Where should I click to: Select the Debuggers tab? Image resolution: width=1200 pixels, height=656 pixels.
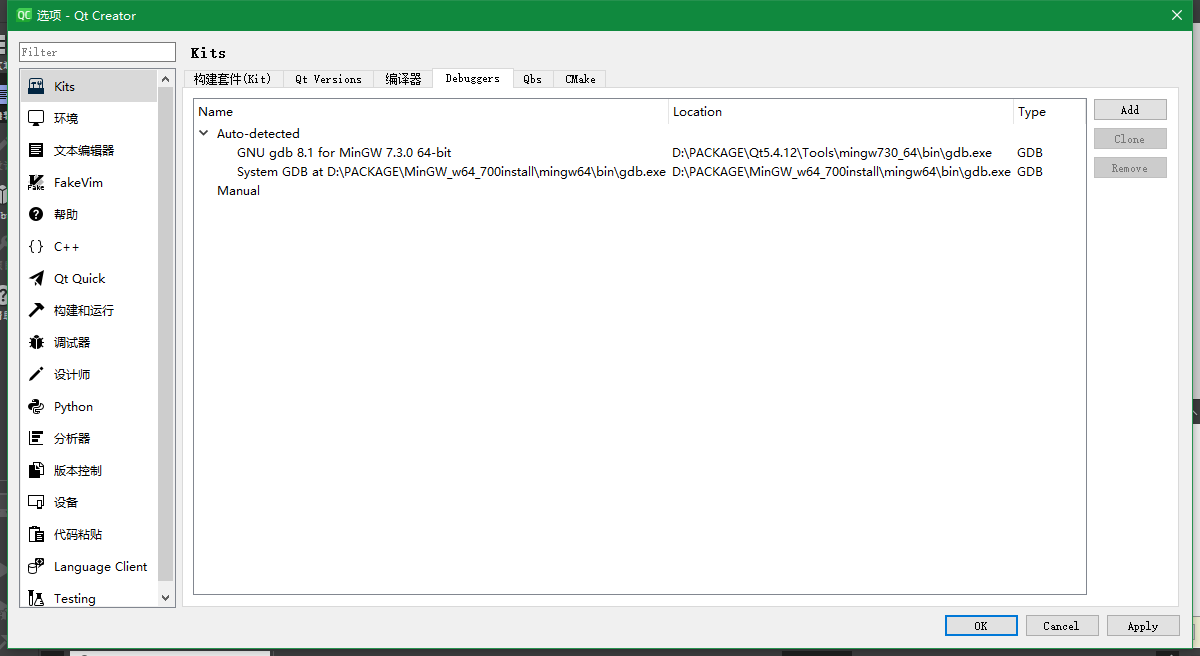472,78
